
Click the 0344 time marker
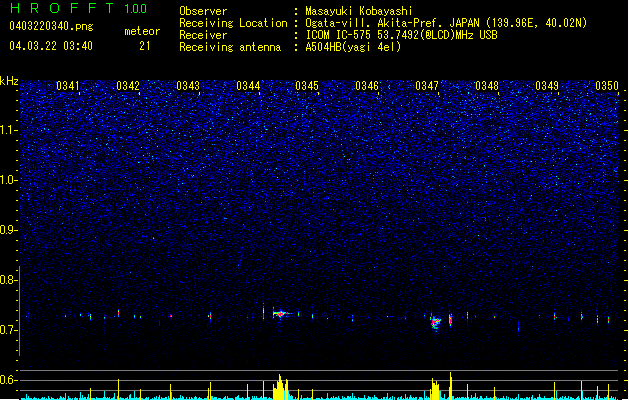coord(248,85)
